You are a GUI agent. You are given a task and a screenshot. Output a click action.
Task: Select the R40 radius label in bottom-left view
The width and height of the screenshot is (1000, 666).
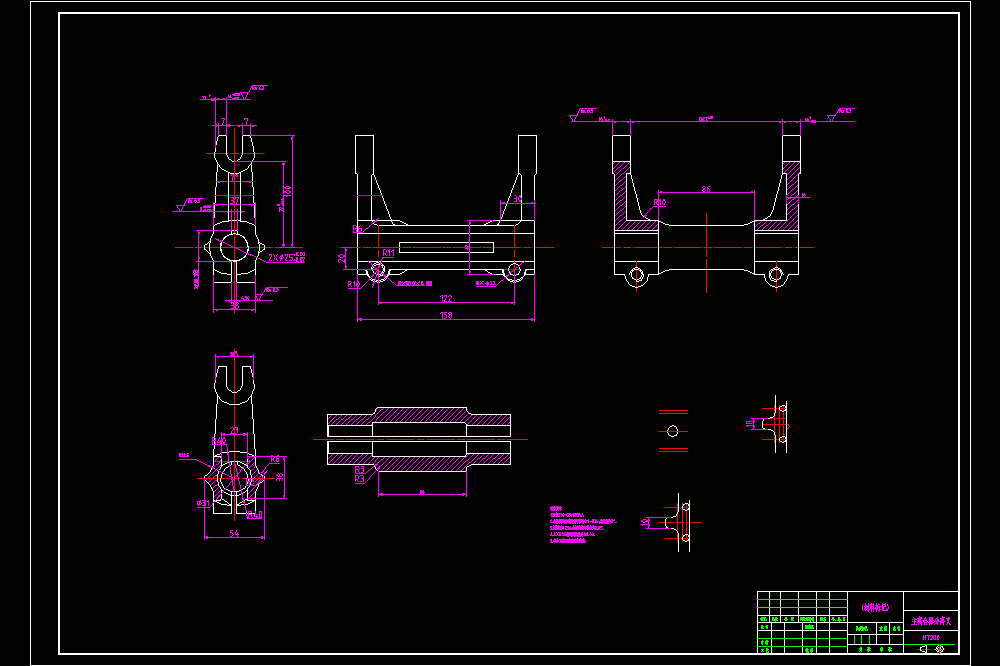(219, 441)
